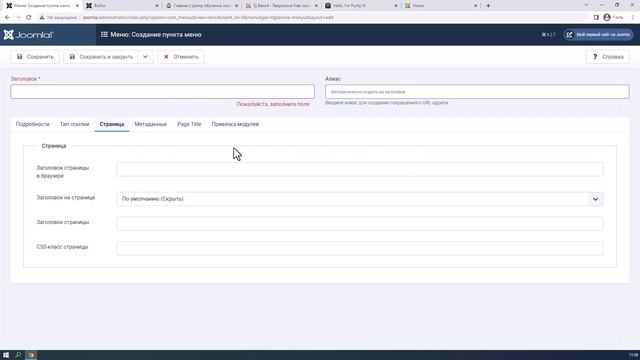Image resolution: width=640 pixels, height=360 pixels.
Task: Click the taskbar clock
Action: [633, 355]
